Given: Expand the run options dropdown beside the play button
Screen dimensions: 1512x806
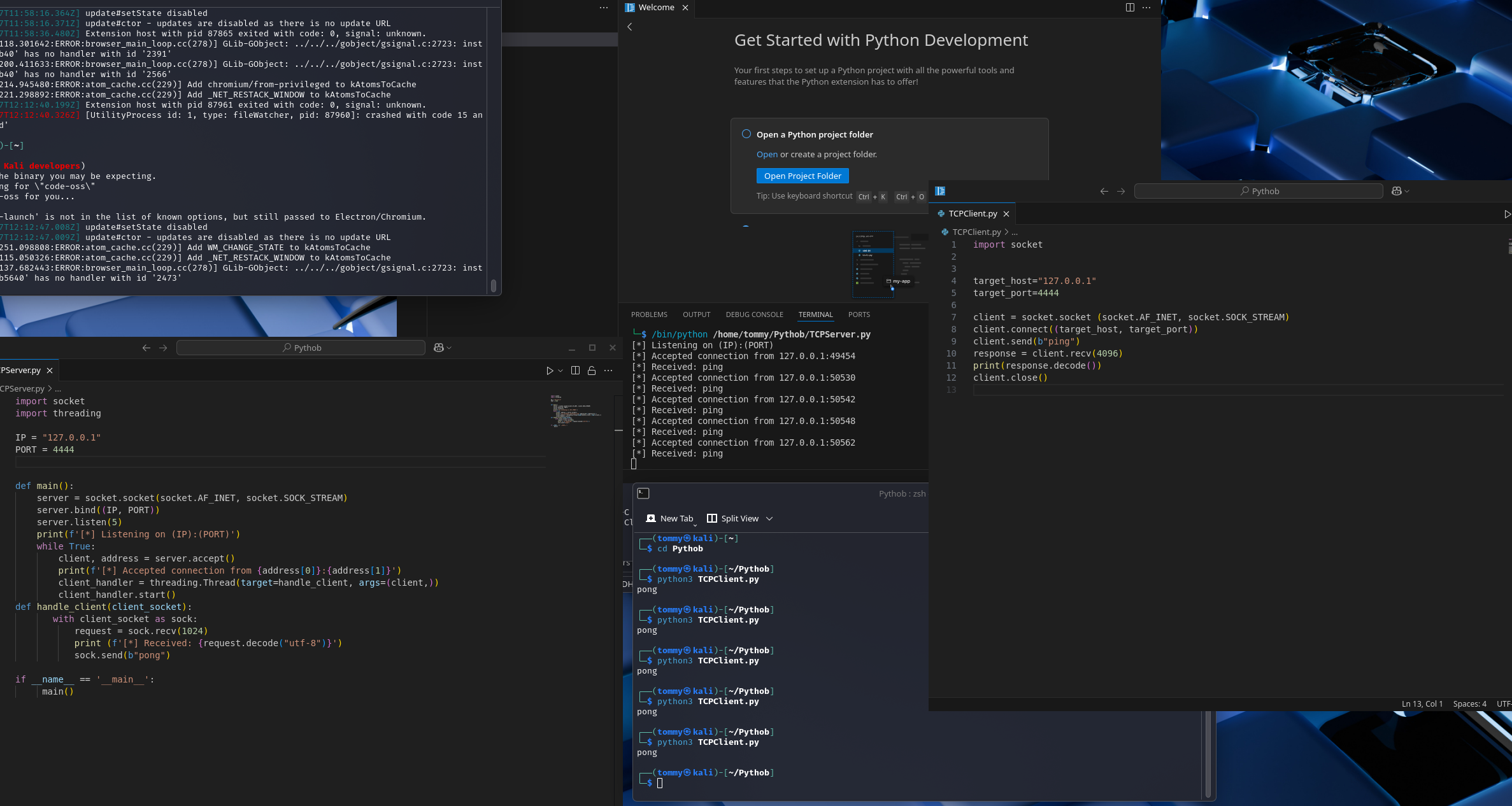Looking at the screenshot, I should 560,371.
